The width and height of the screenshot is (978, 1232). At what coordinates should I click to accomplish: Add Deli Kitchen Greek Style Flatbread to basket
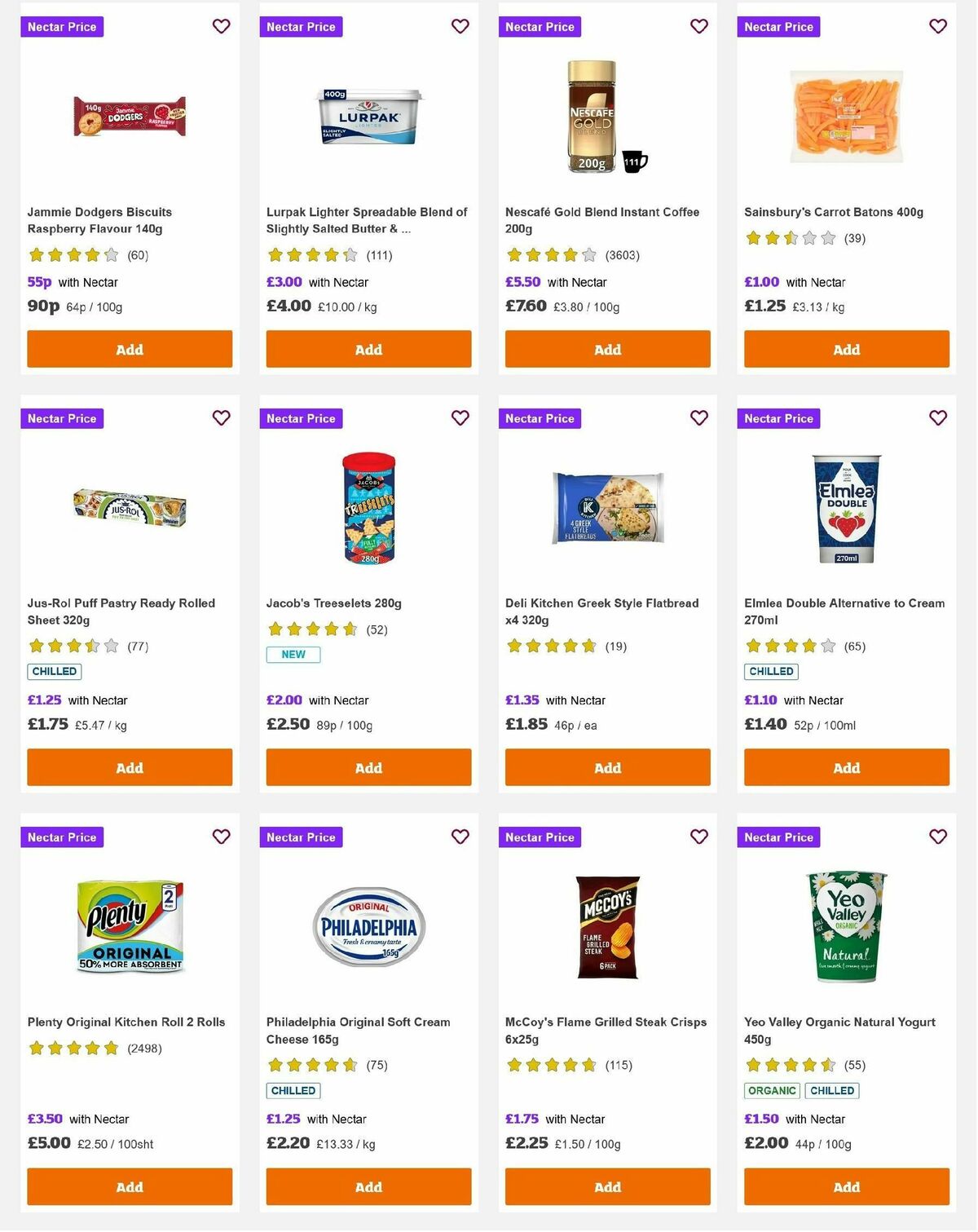pos(606,767)
